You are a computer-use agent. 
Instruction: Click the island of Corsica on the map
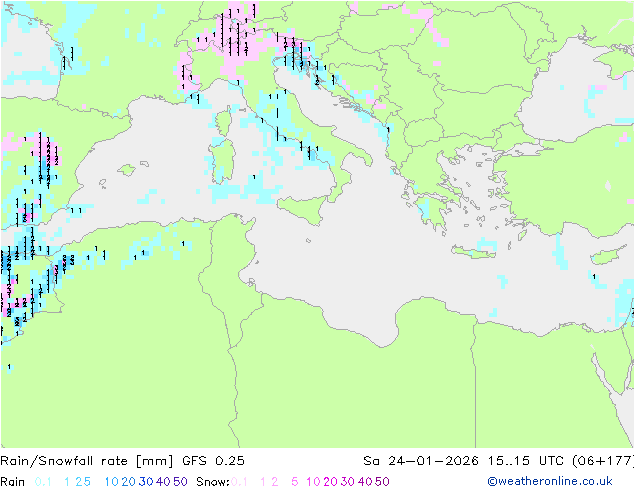point(224,122)
